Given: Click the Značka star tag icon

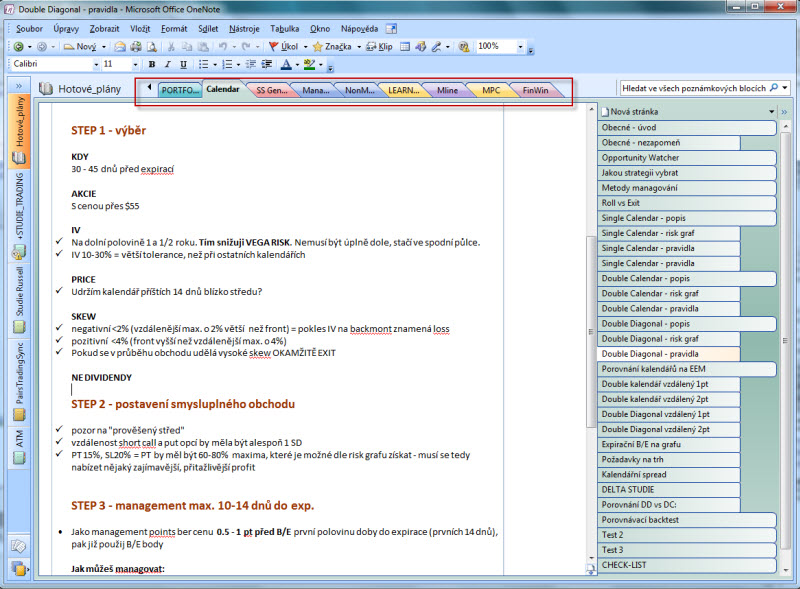Looking at the screenshot, I should [318, 46].
